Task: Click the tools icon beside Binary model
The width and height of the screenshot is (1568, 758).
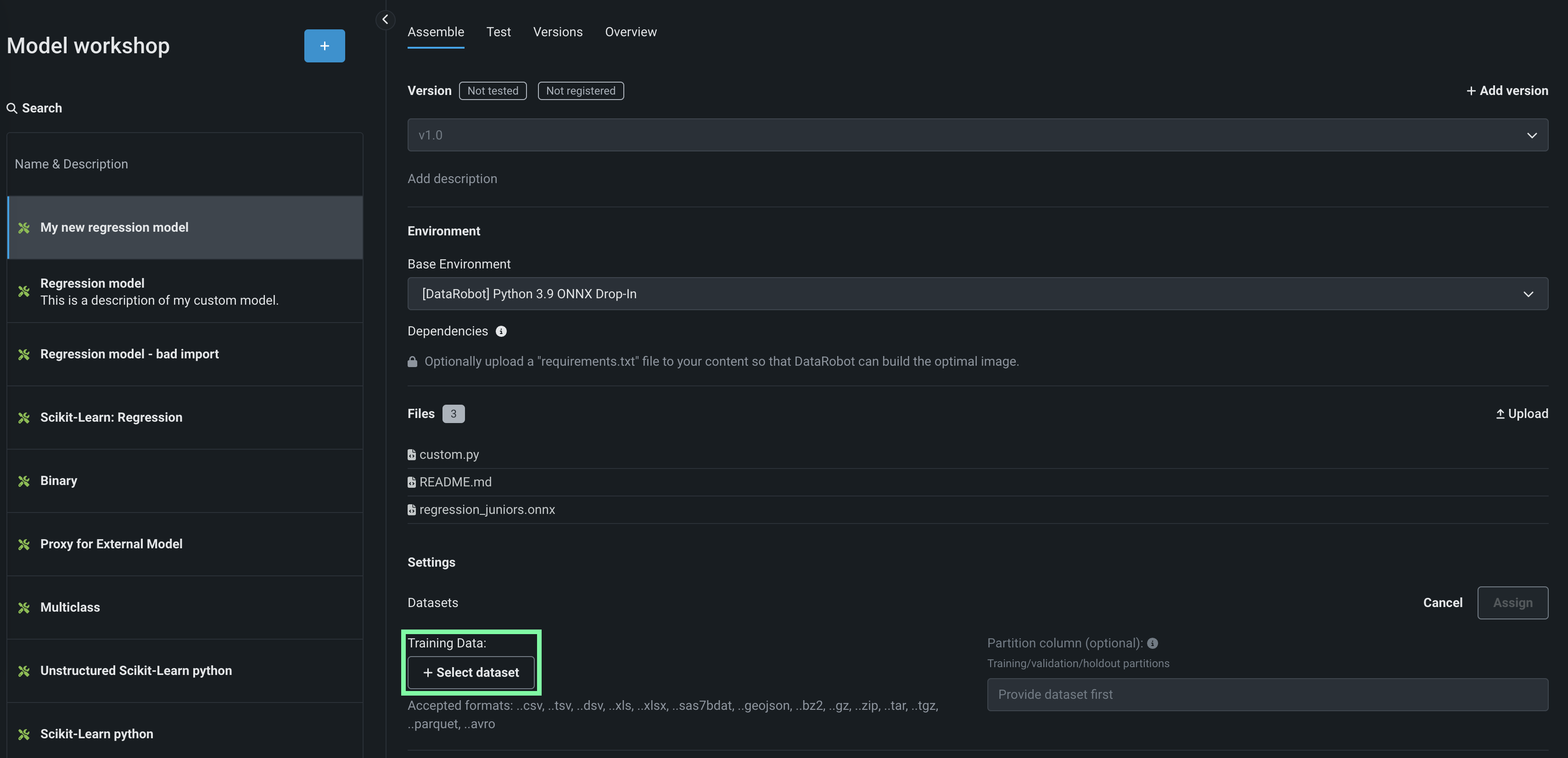Action: point(24,481)
